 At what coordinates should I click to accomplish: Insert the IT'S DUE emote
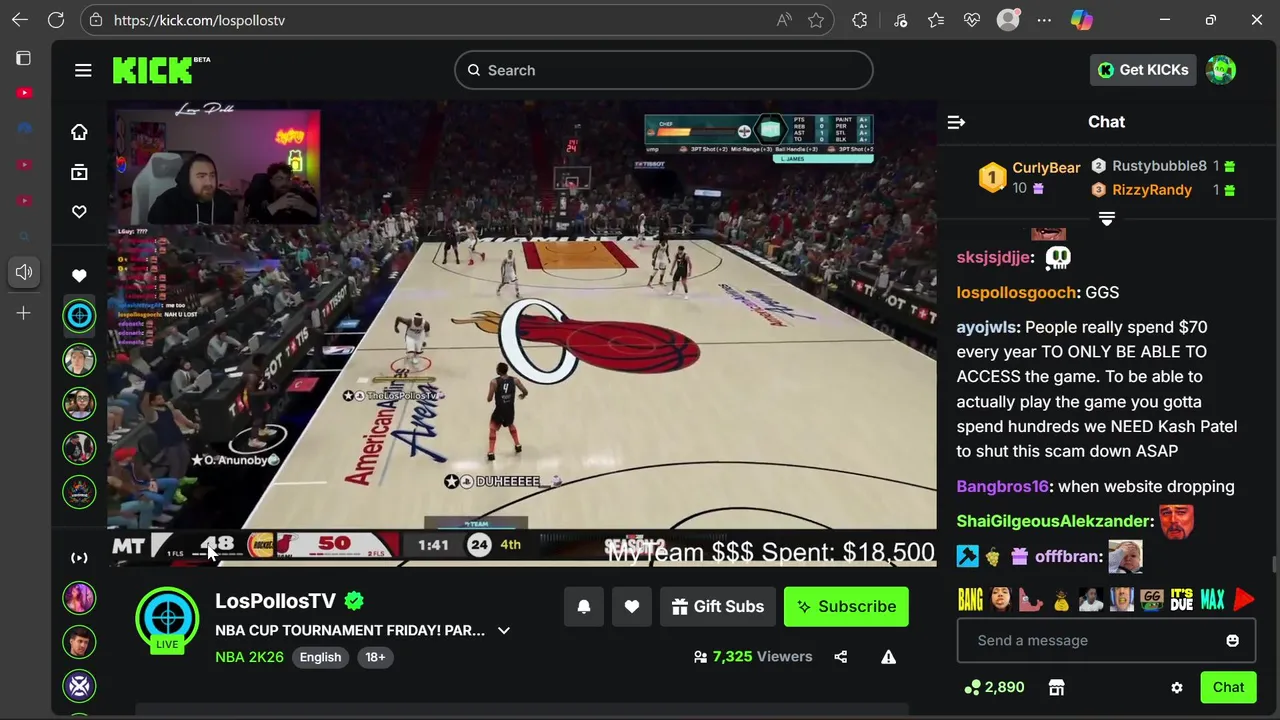pyautogui.click(x=1182, y=600)
